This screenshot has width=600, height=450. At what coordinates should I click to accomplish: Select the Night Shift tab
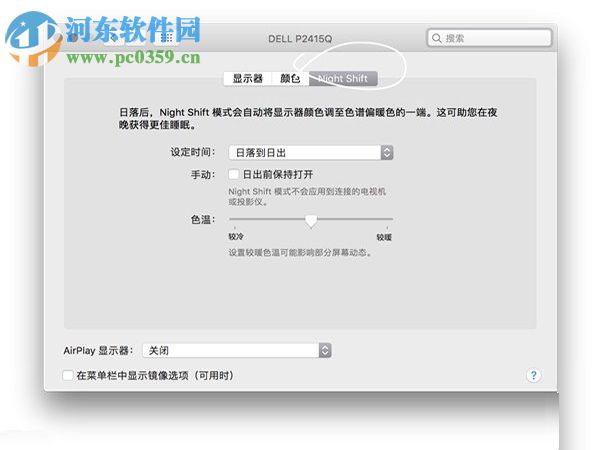click(343, 78)
